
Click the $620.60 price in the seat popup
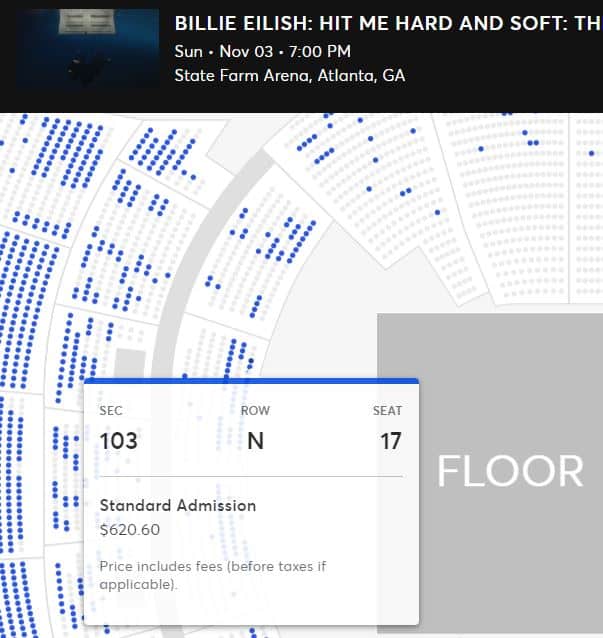point(130,530)
